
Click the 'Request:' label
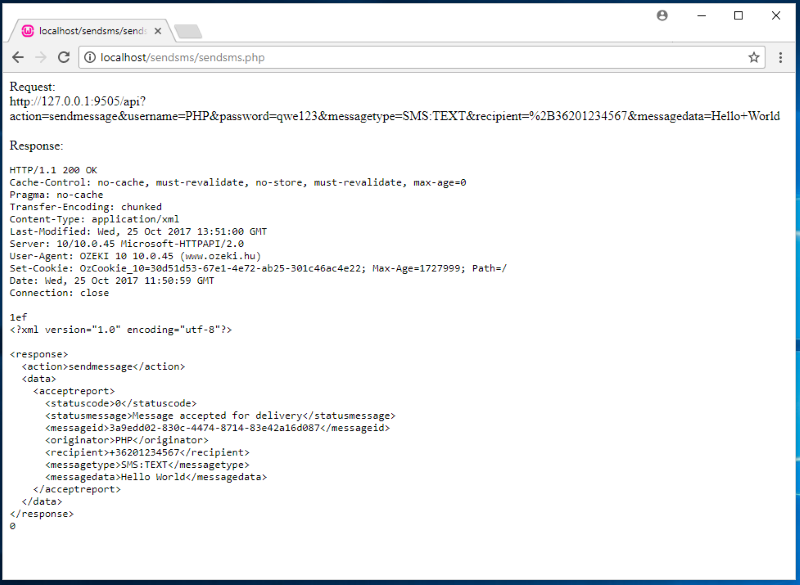click(32, 87)
